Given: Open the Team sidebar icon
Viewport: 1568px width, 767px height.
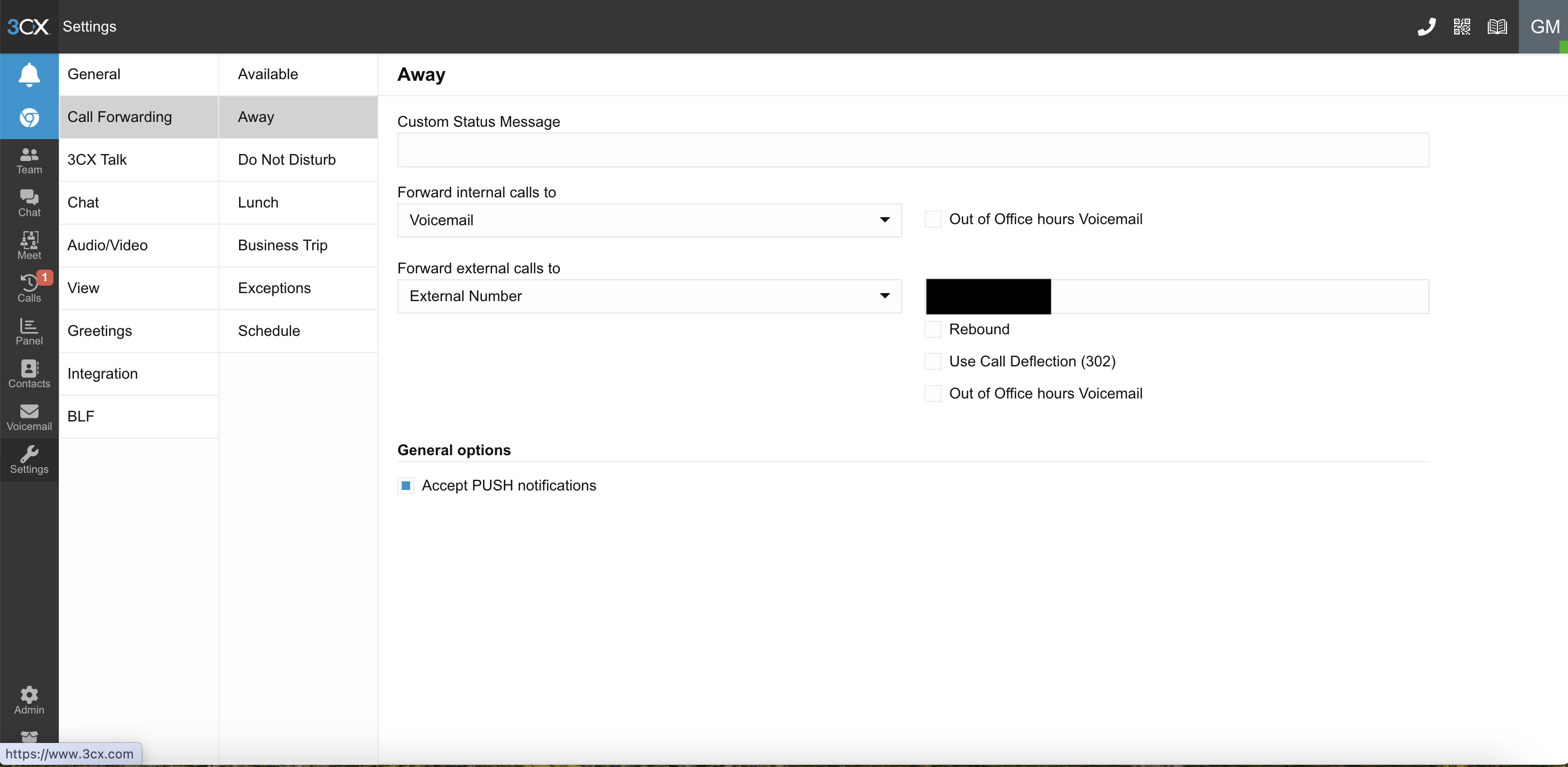Looking at the screenshot, I should click(29, 160).
